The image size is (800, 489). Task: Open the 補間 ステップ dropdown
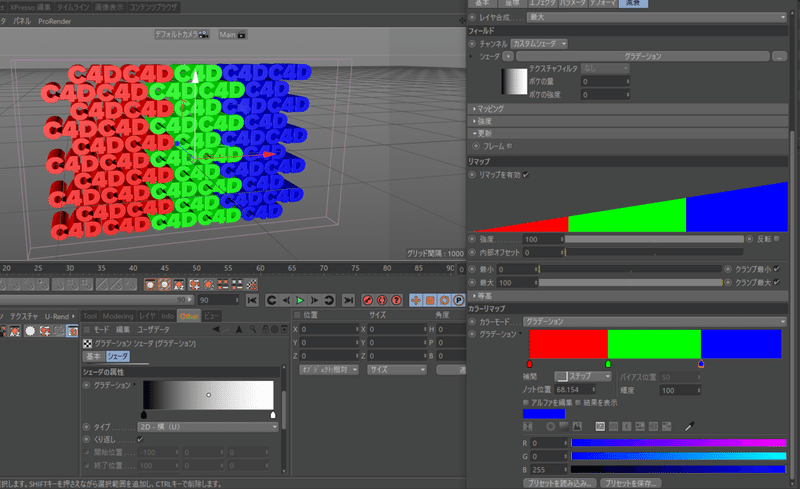coord(583,376)
